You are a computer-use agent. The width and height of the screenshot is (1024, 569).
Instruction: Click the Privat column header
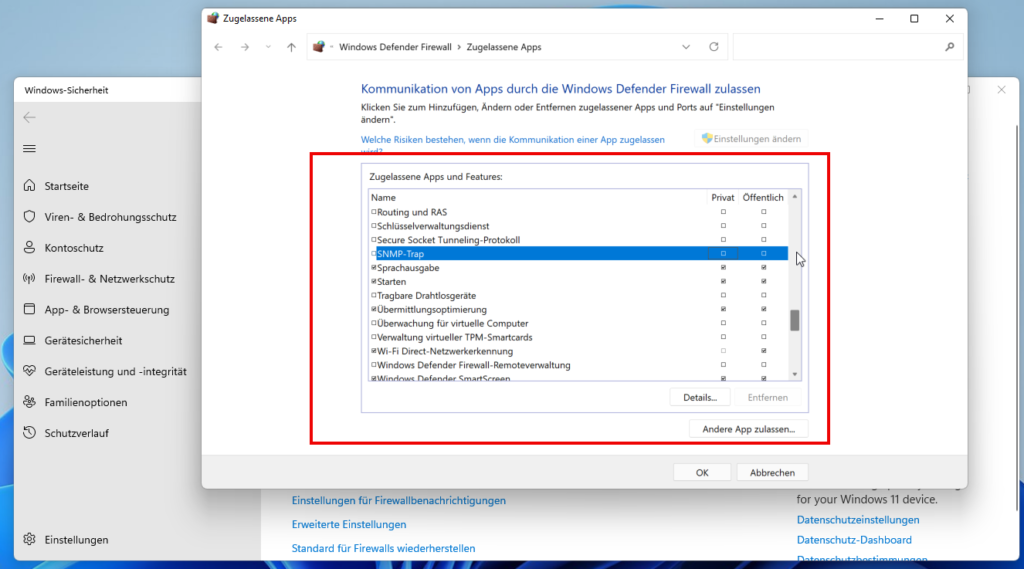click(723, 197)
